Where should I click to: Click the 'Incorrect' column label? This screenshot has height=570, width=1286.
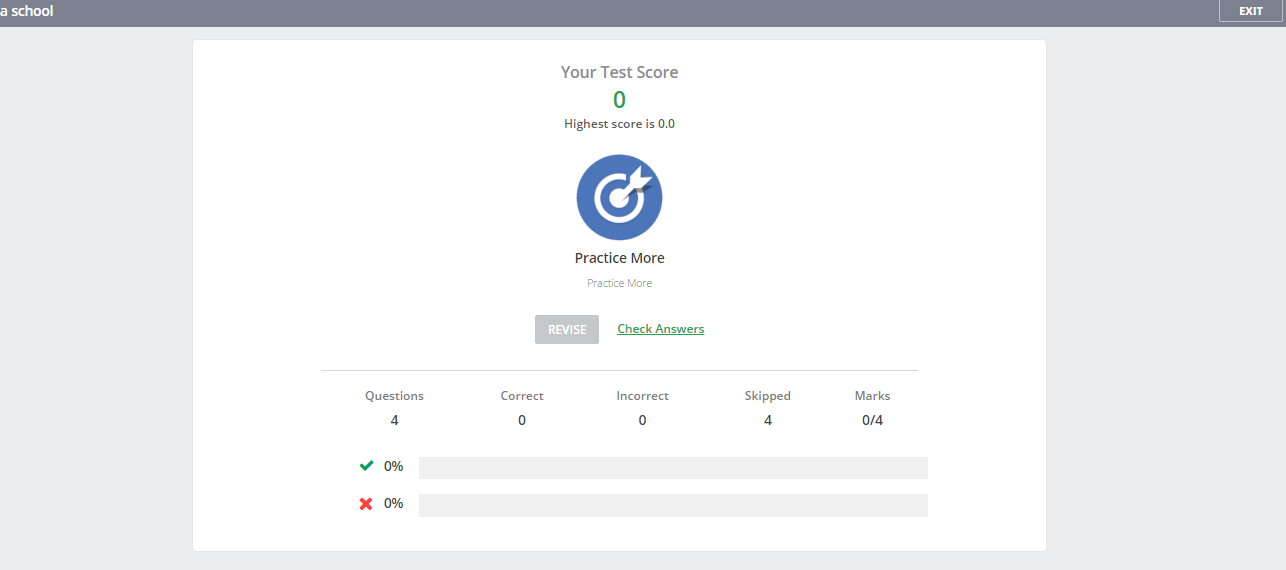pos(642,396)
